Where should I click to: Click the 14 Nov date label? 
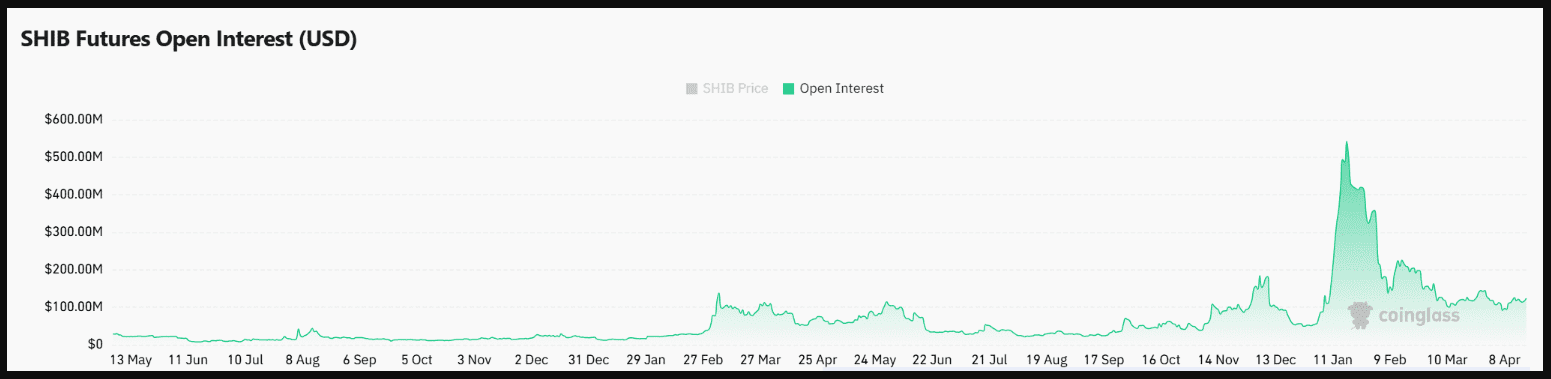click(1219, 360)
